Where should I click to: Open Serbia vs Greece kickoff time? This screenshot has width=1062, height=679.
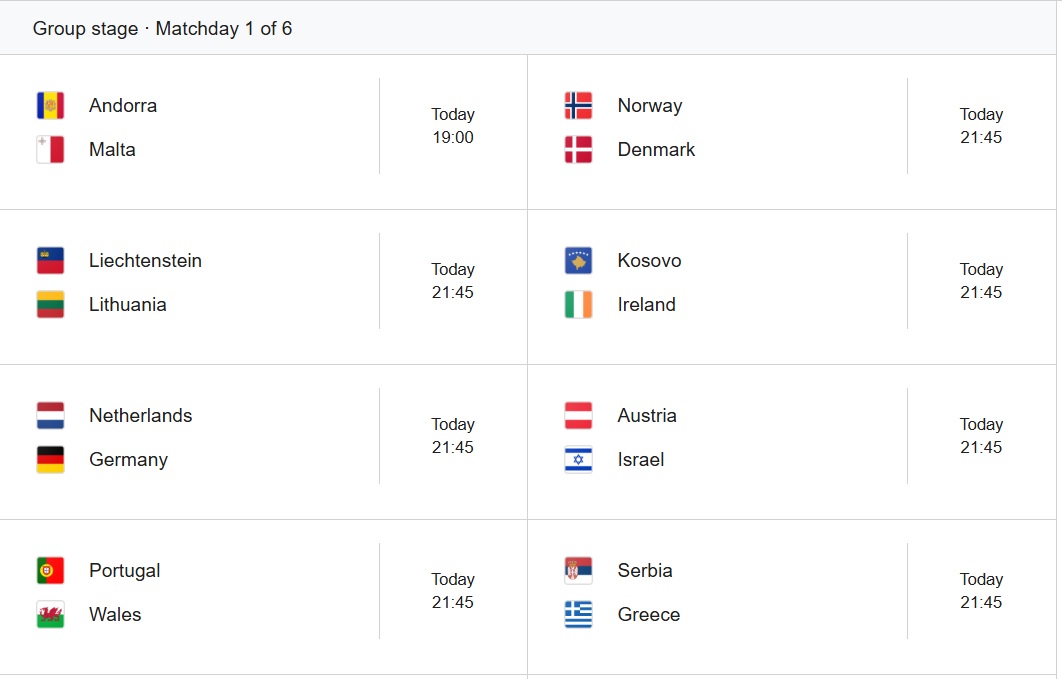(981, 591)
